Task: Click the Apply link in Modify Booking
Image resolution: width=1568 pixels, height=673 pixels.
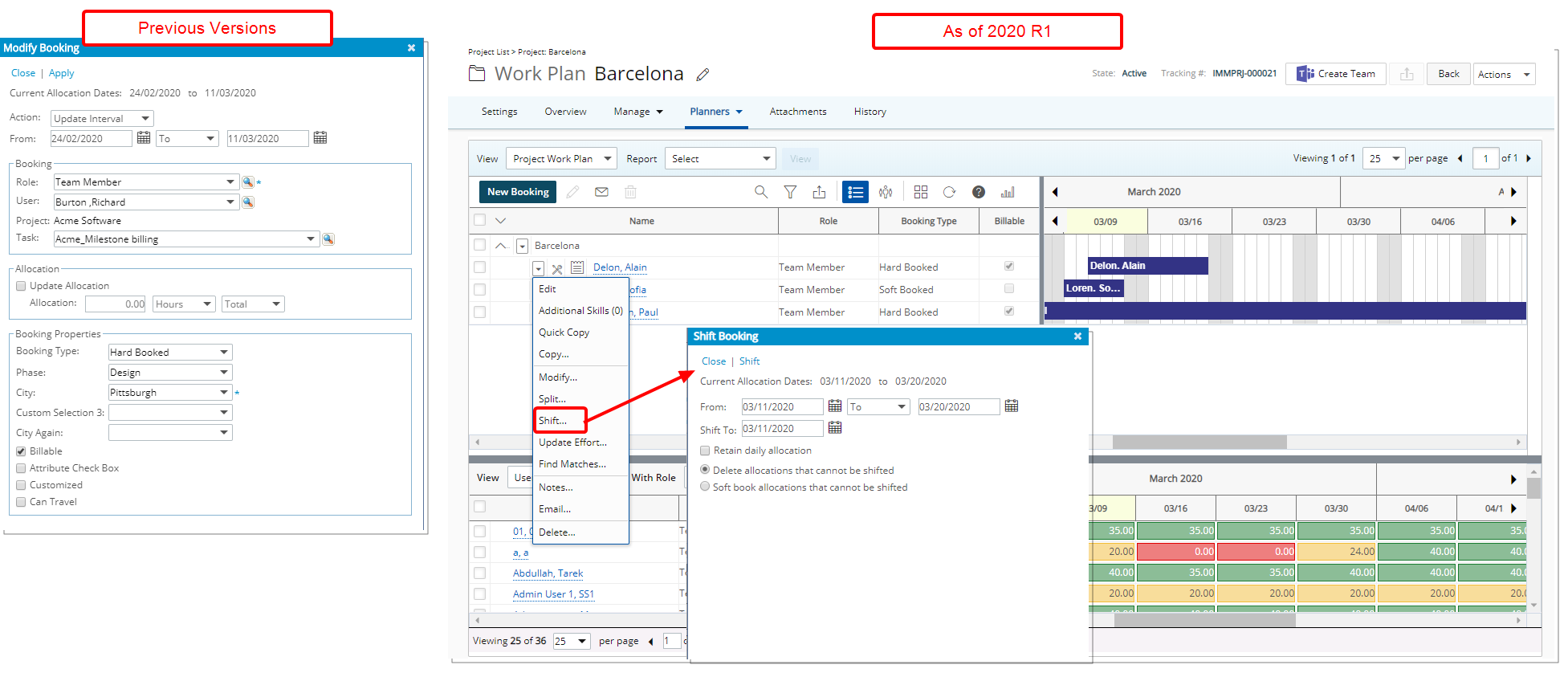Action: tap(61, 73)
